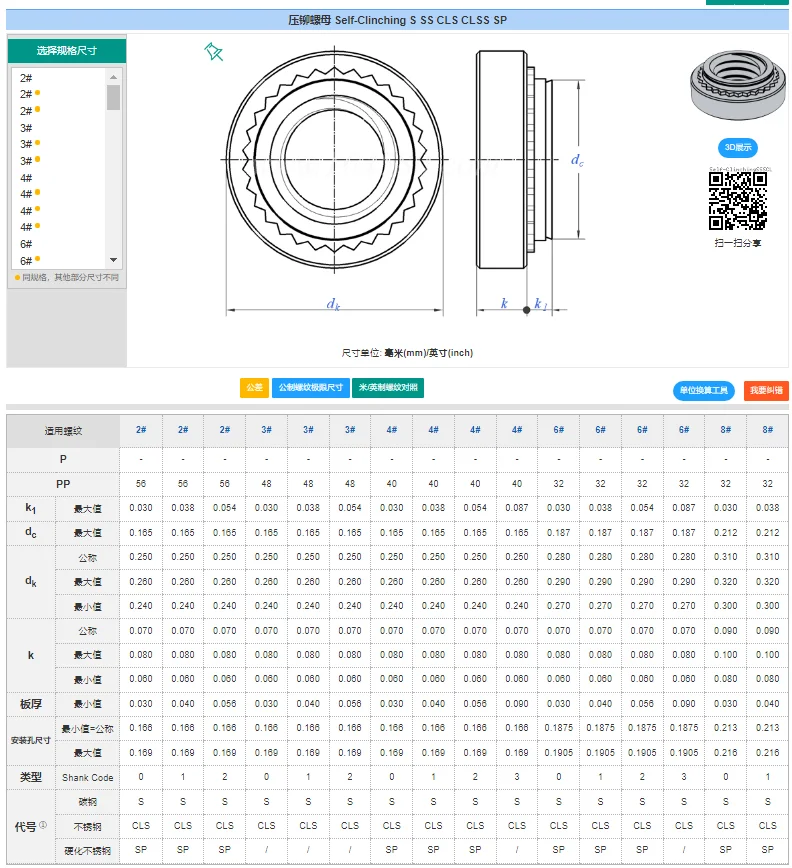Click 我要纠错 to report an error
Image resolution: width=792 pixels, height=868 pixels.
point(767,391)
